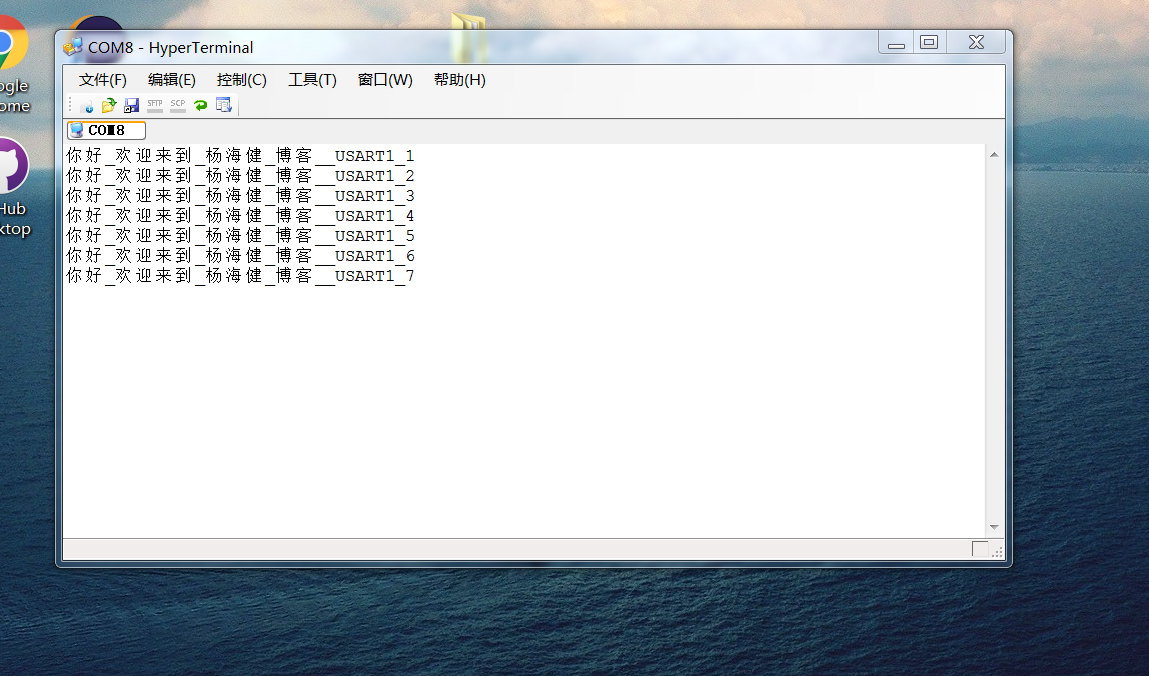Click the new session toolbar icon

(87, 105)
